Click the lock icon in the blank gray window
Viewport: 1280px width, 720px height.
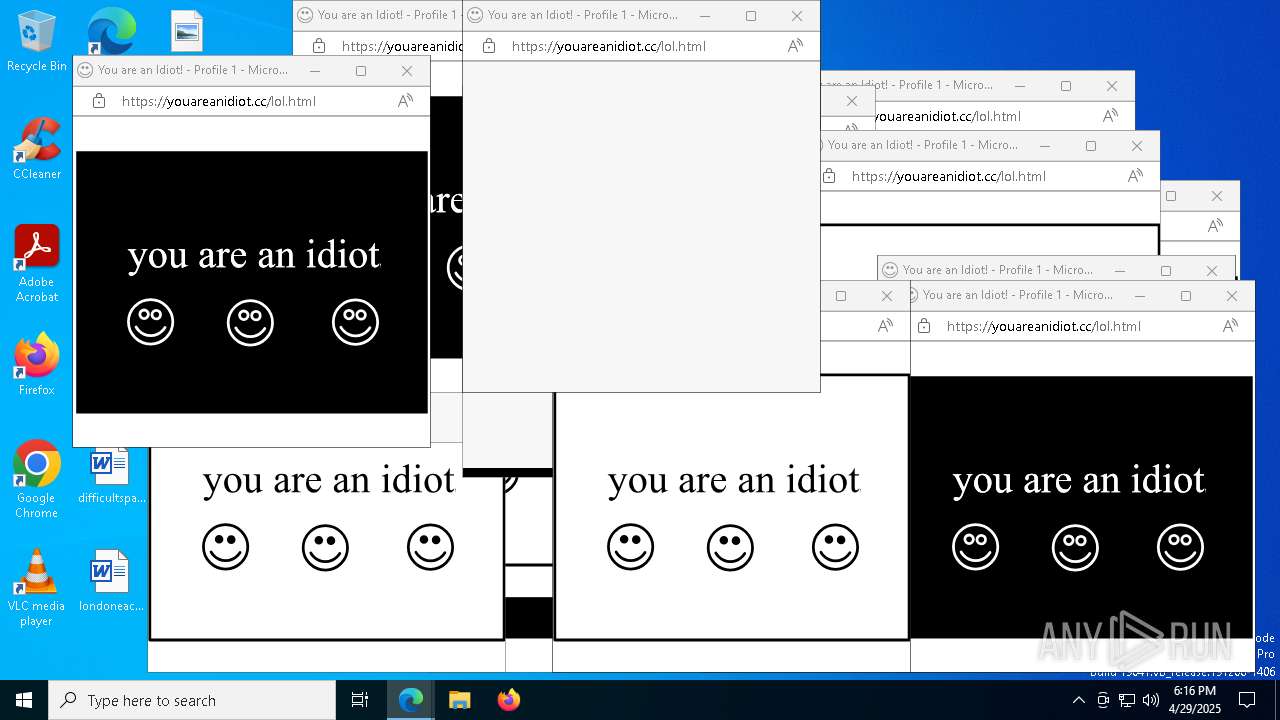pyautogui.click(x=489, y=46)
